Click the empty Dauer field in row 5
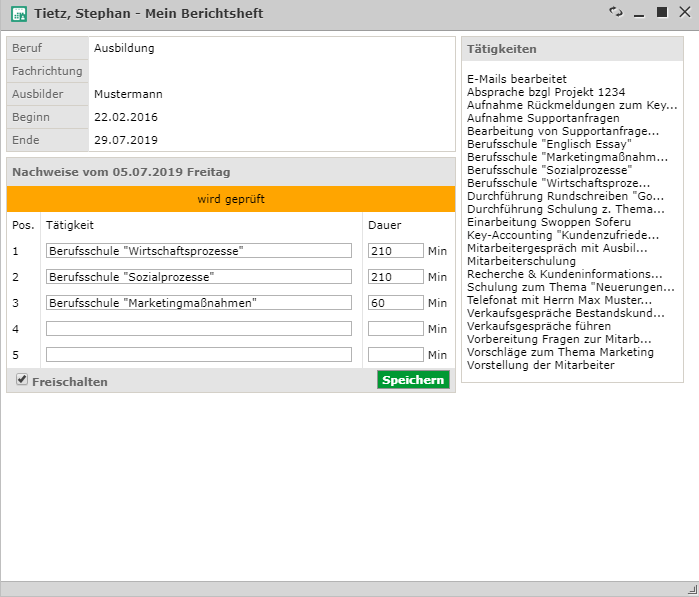The height and width of the screenshot is (597, 699). 396,354
